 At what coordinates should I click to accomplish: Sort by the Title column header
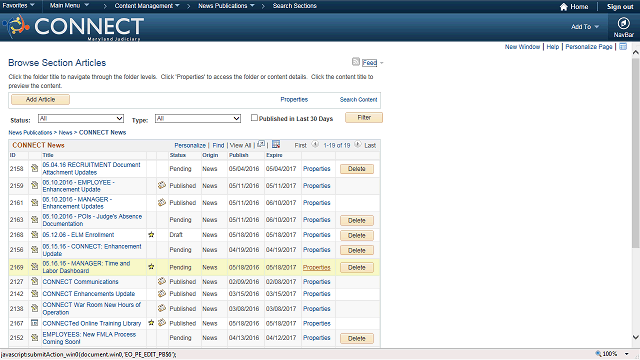tap(48, 155)
